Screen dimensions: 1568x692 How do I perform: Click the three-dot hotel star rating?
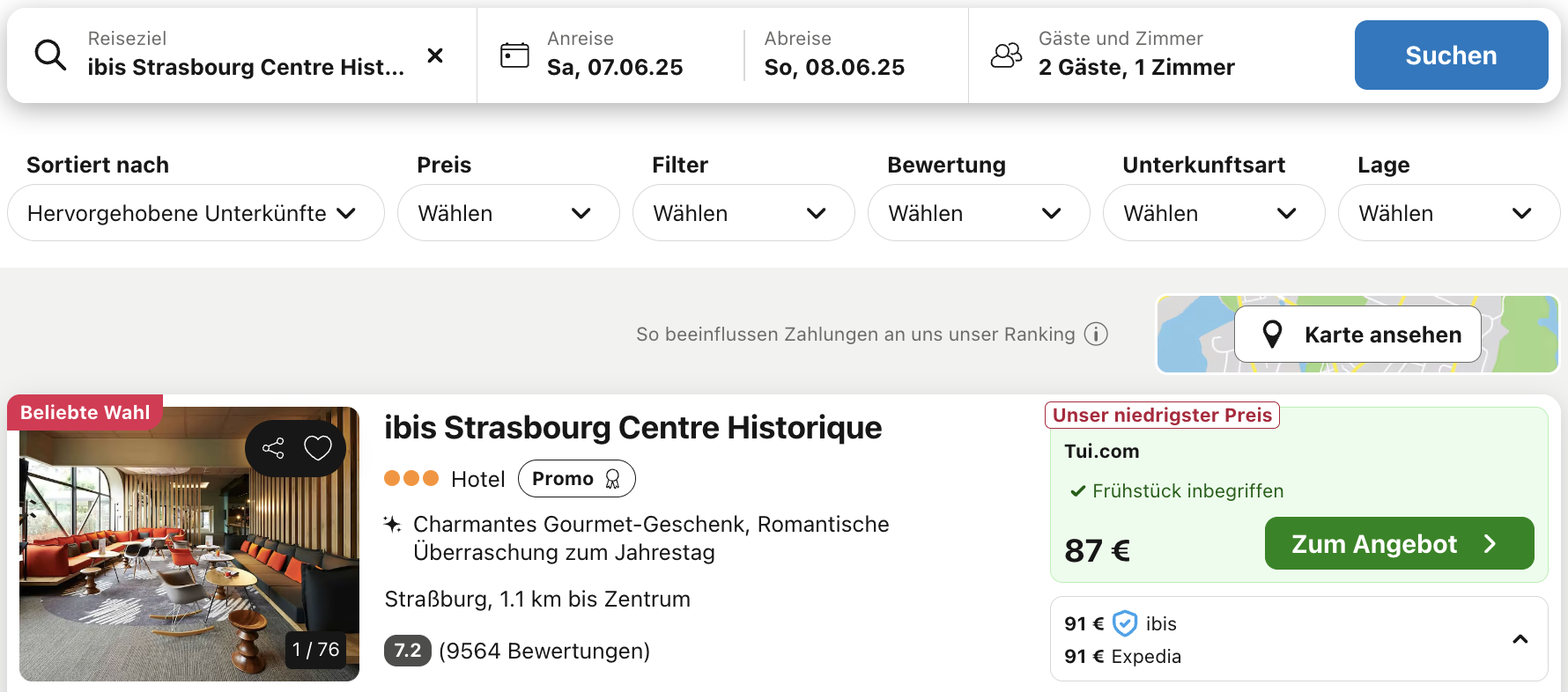point(411,478)
